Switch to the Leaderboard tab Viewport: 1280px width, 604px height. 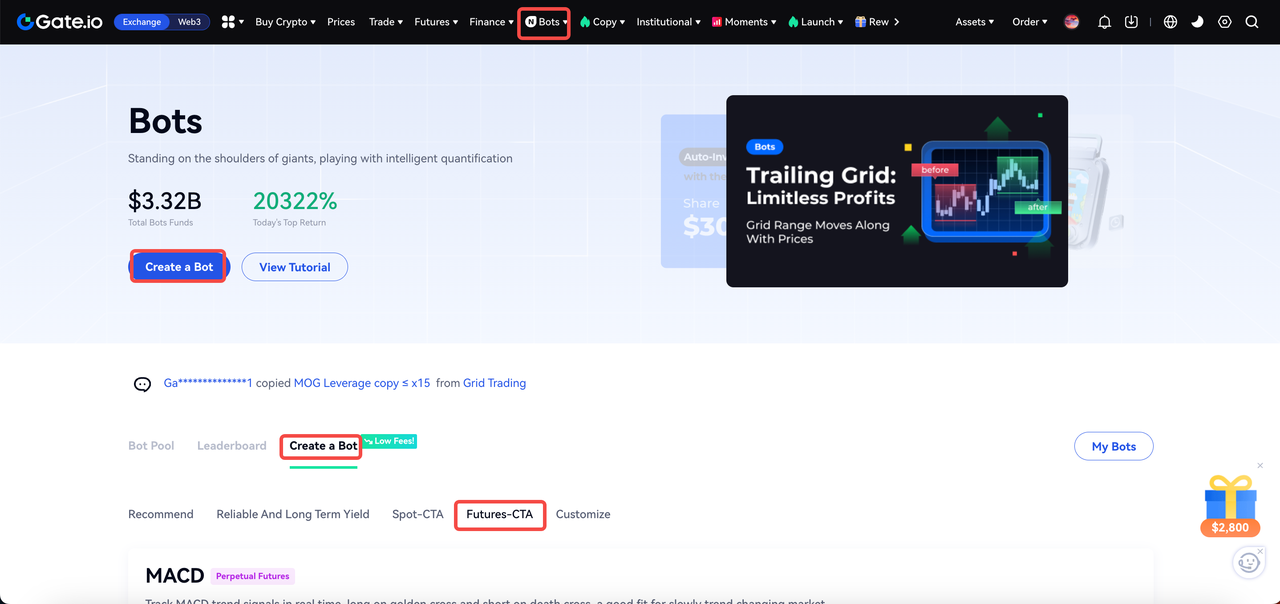(231, 446)
